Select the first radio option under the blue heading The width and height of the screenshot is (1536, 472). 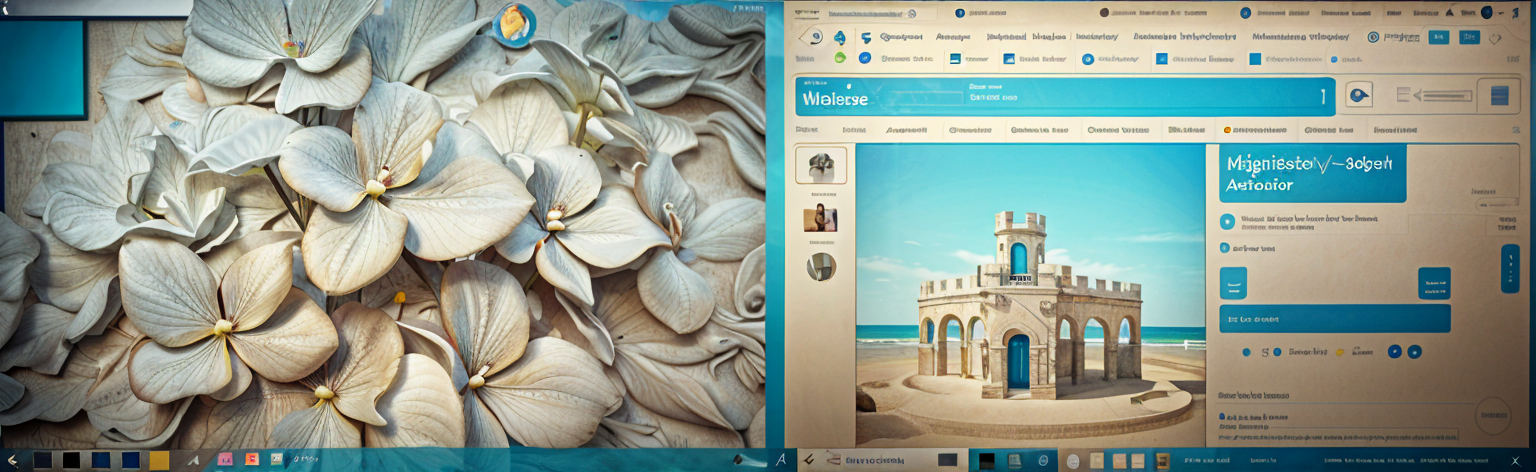[x=1227, y=222]
